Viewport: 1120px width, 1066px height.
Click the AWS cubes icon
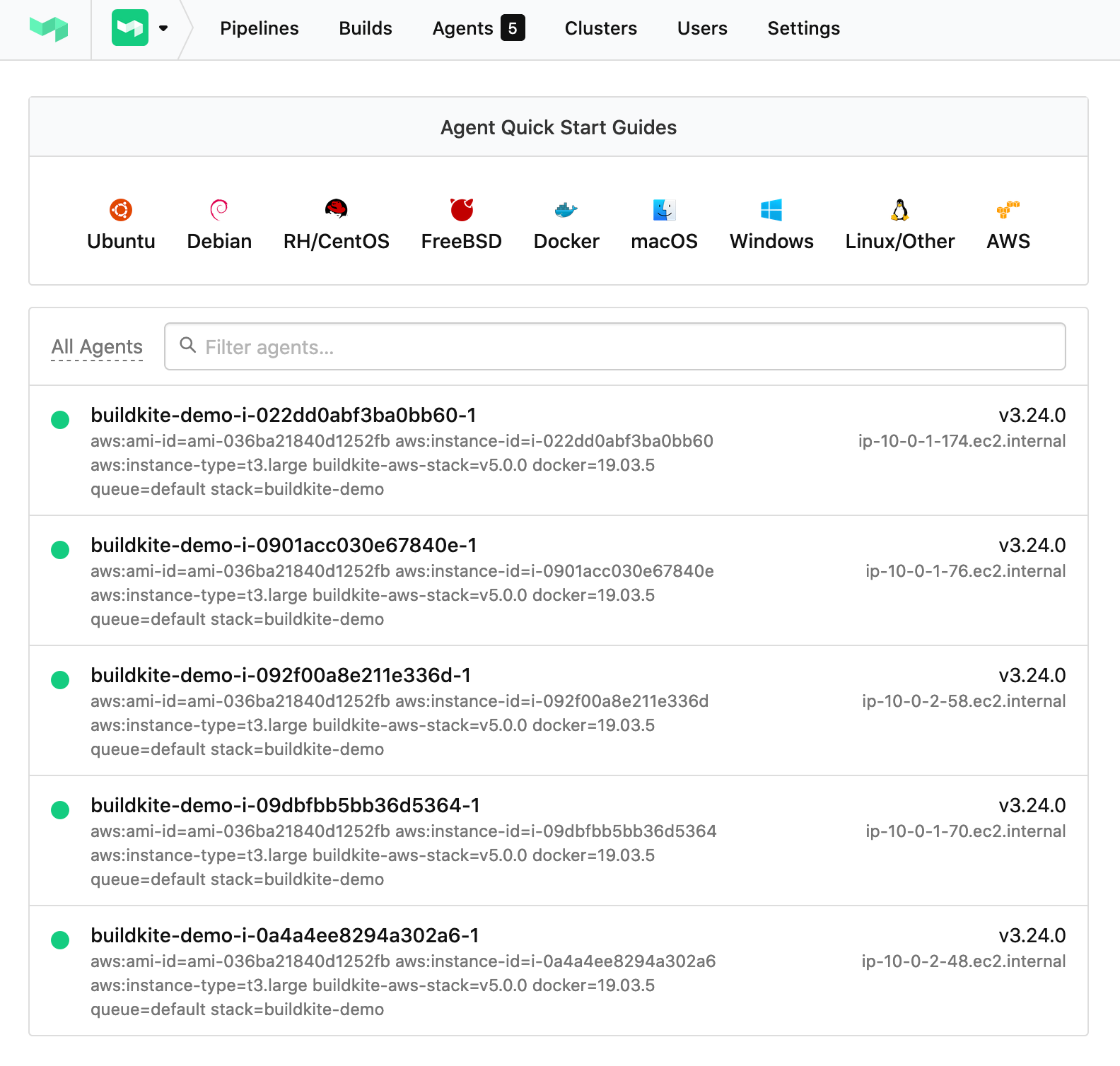(1008, 210)
